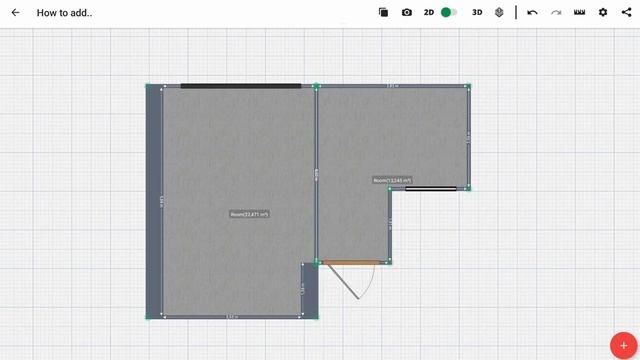Switch to 2D view label
The width and height of the screenshot is (640, 360).
click(429, 13)
